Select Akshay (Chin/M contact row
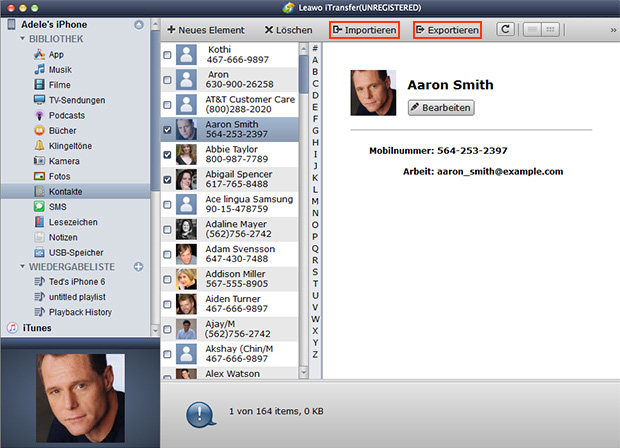Image resolution: width=620 pixels, height=448 pixels. tap(230, 354)
